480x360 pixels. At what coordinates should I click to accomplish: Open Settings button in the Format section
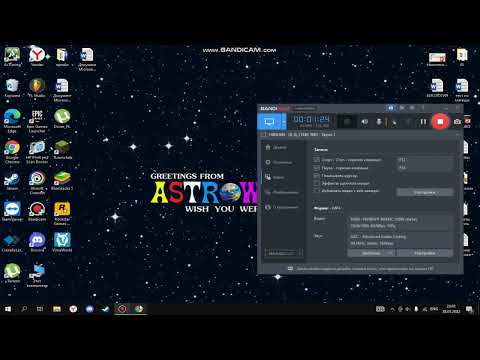tap(425, 253)
